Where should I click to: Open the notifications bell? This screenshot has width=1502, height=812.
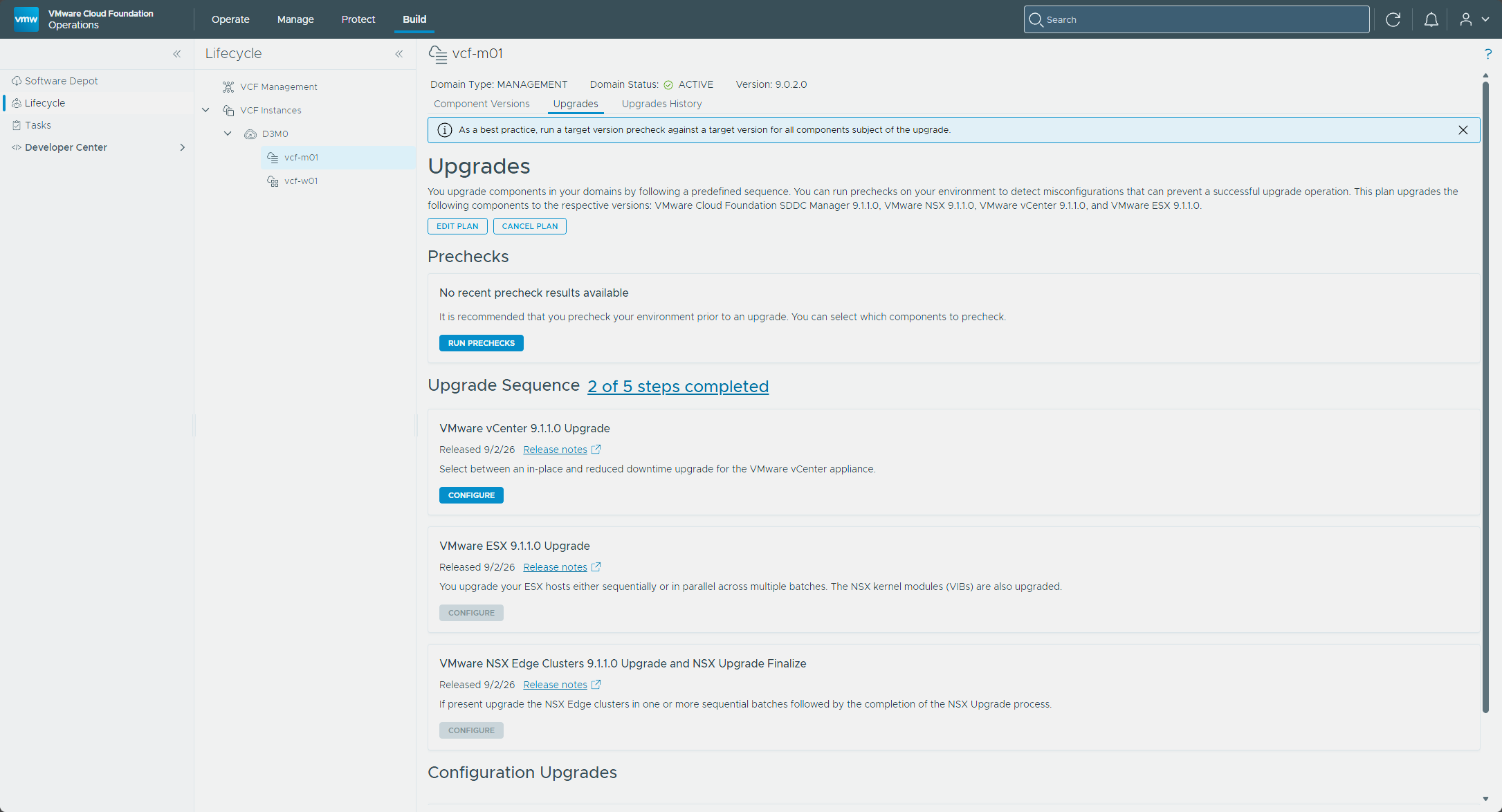pos(1431,19)
